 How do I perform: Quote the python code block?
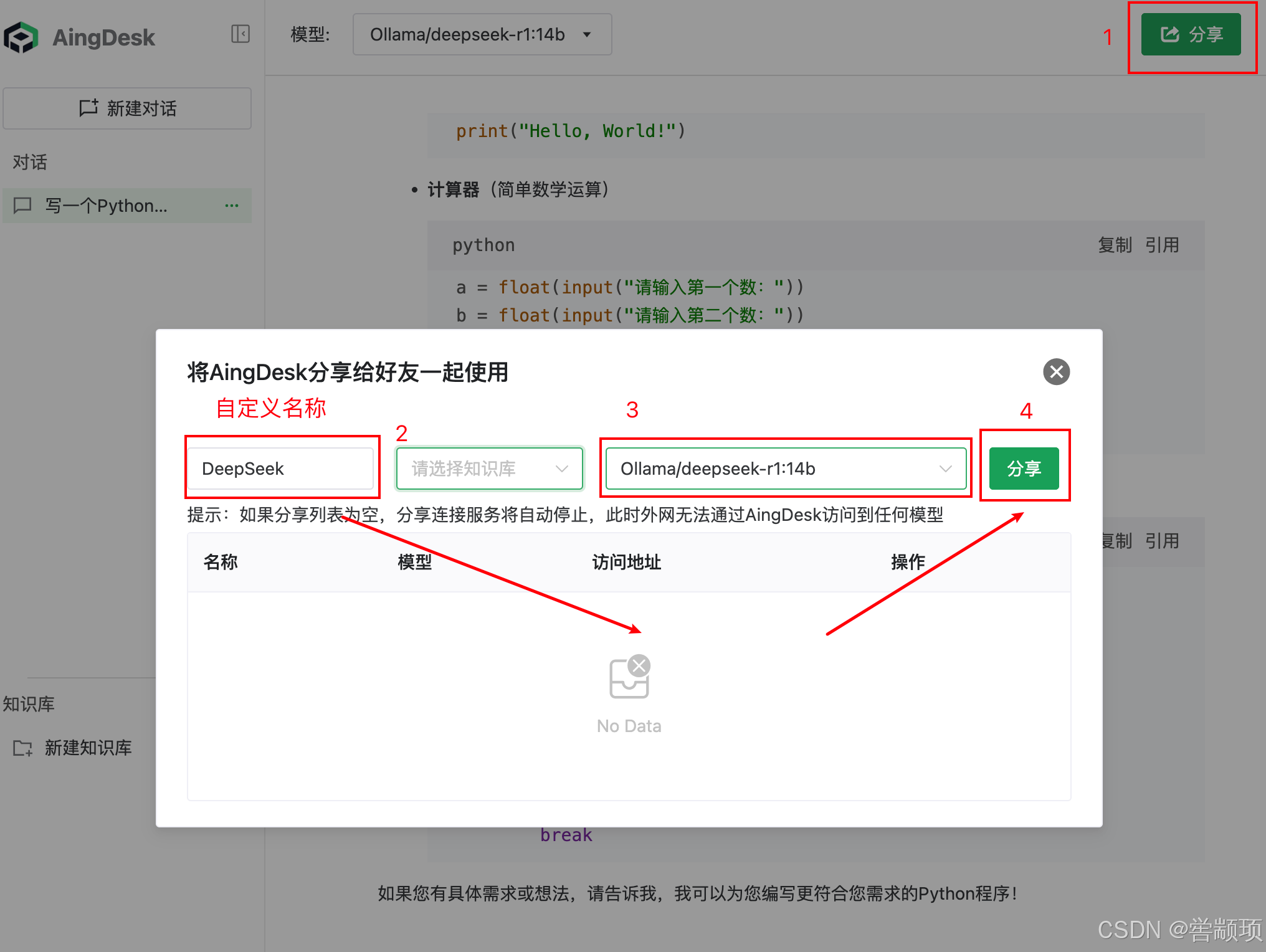pyautogui.click(x=1162, y=245)
